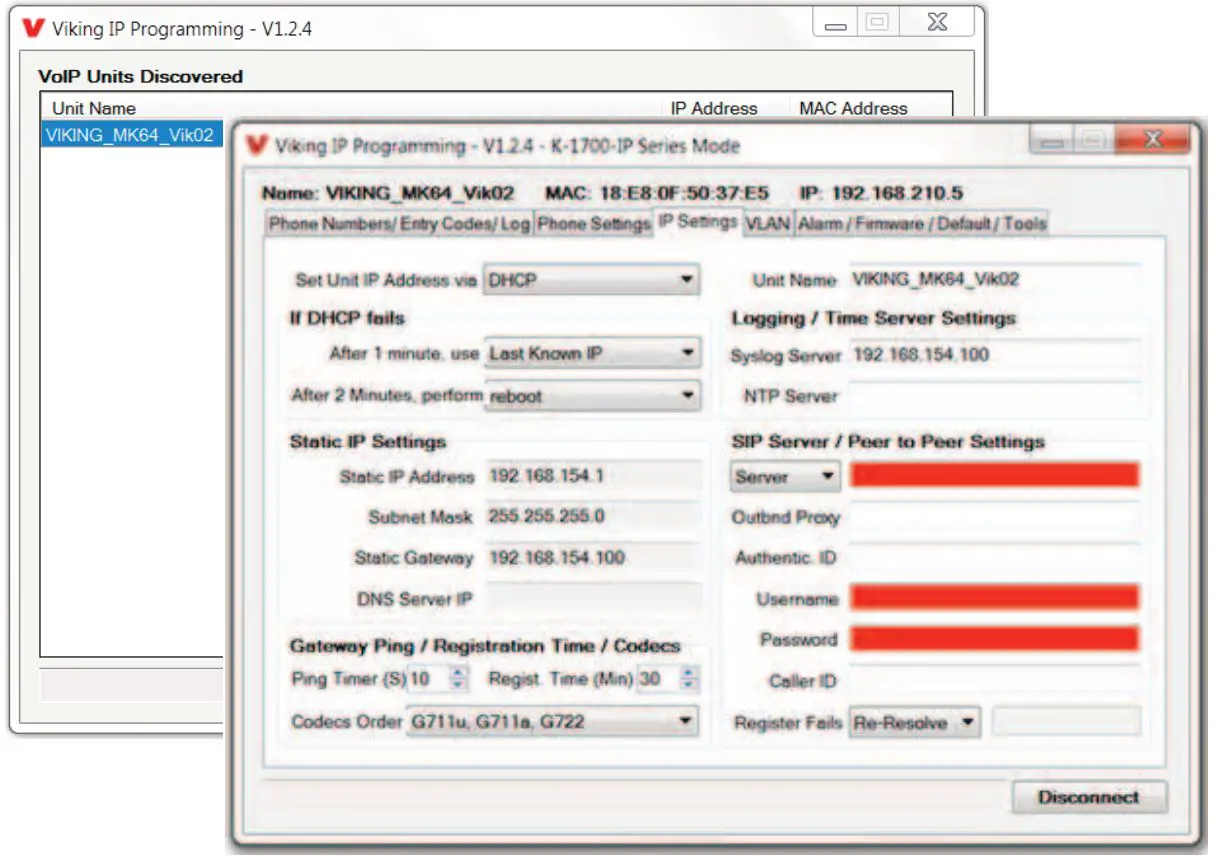The height and width of the screenshot is (860, 1214).
Task: Click the DNS Server IP field
Action: (x=593, y=599)
